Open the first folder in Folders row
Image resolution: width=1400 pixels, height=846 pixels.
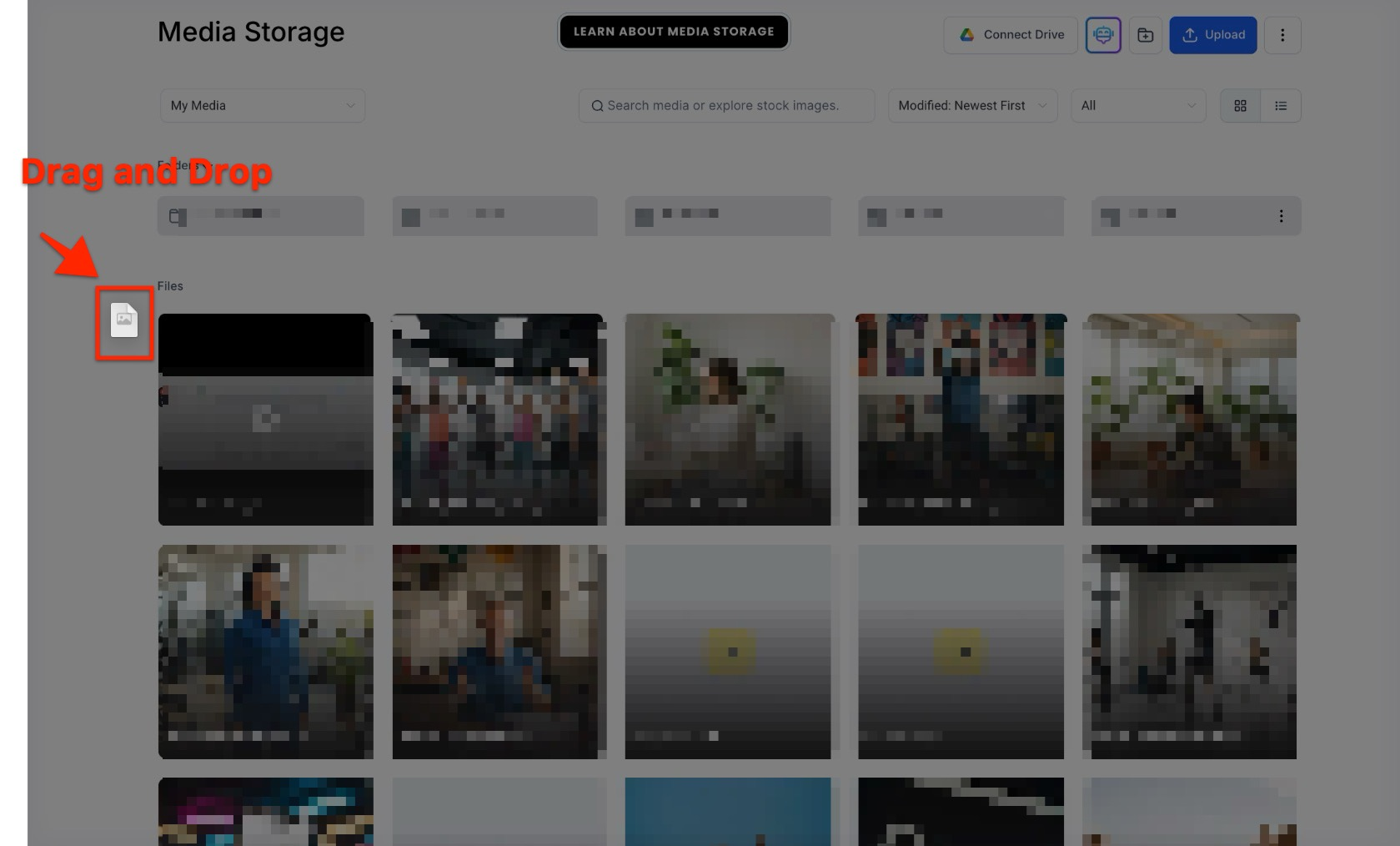pos(260,216)
